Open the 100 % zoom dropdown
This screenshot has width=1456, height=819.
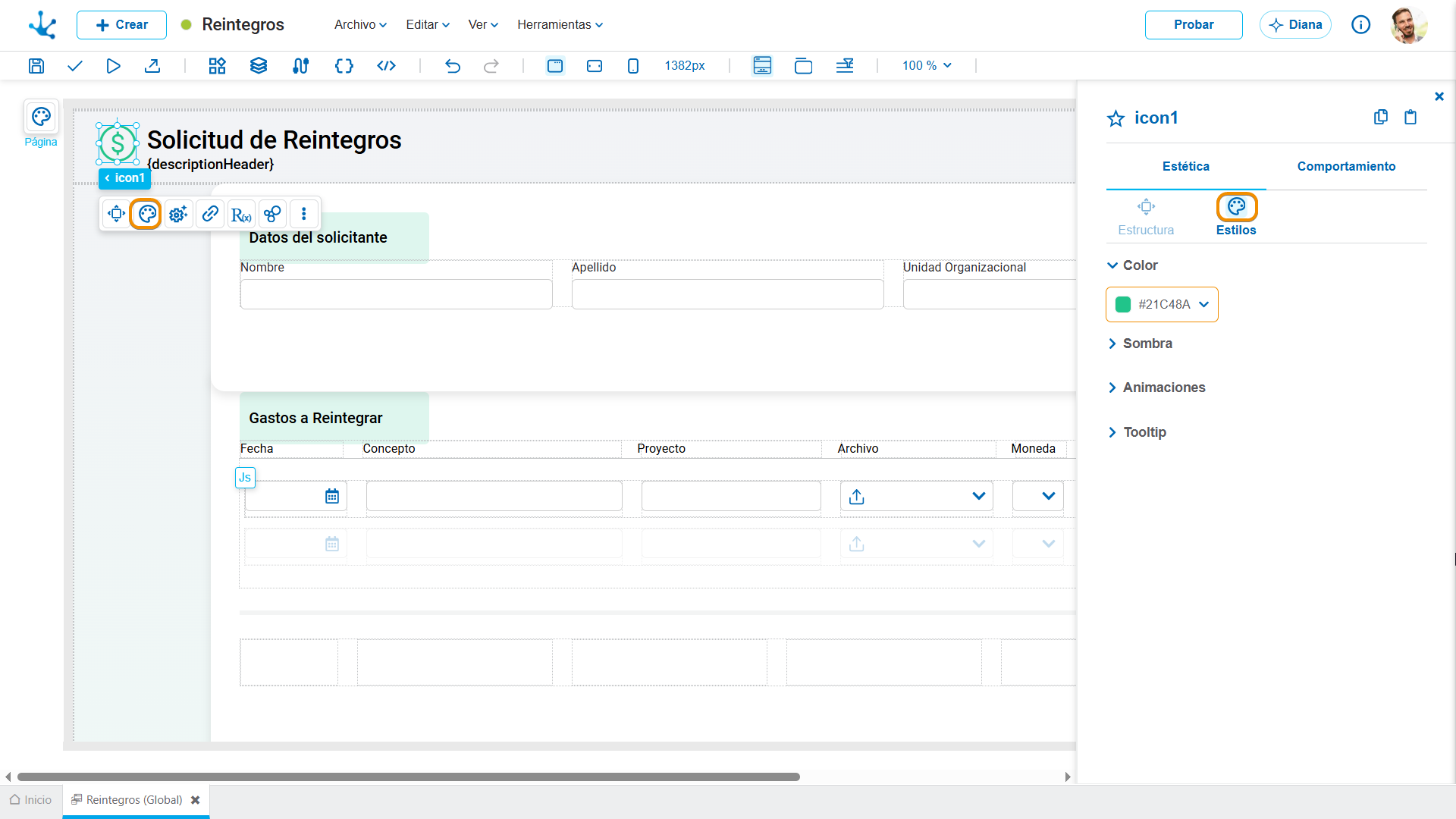(927, 66)
